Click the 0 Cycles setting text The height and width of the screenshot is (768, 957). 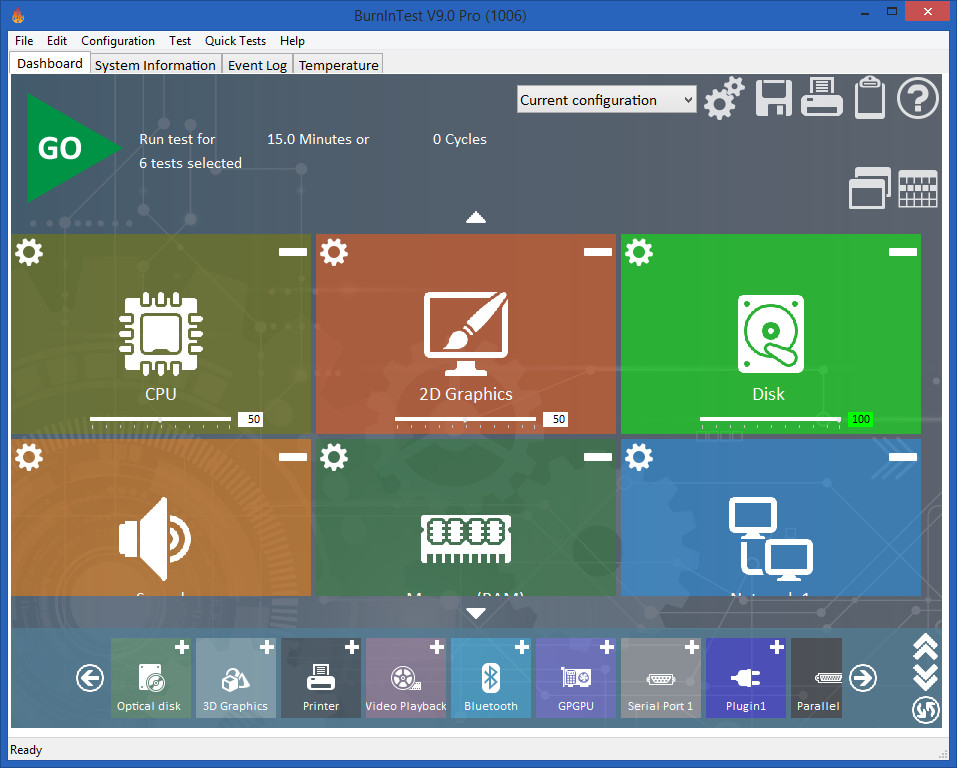click(x=460, y=139)
